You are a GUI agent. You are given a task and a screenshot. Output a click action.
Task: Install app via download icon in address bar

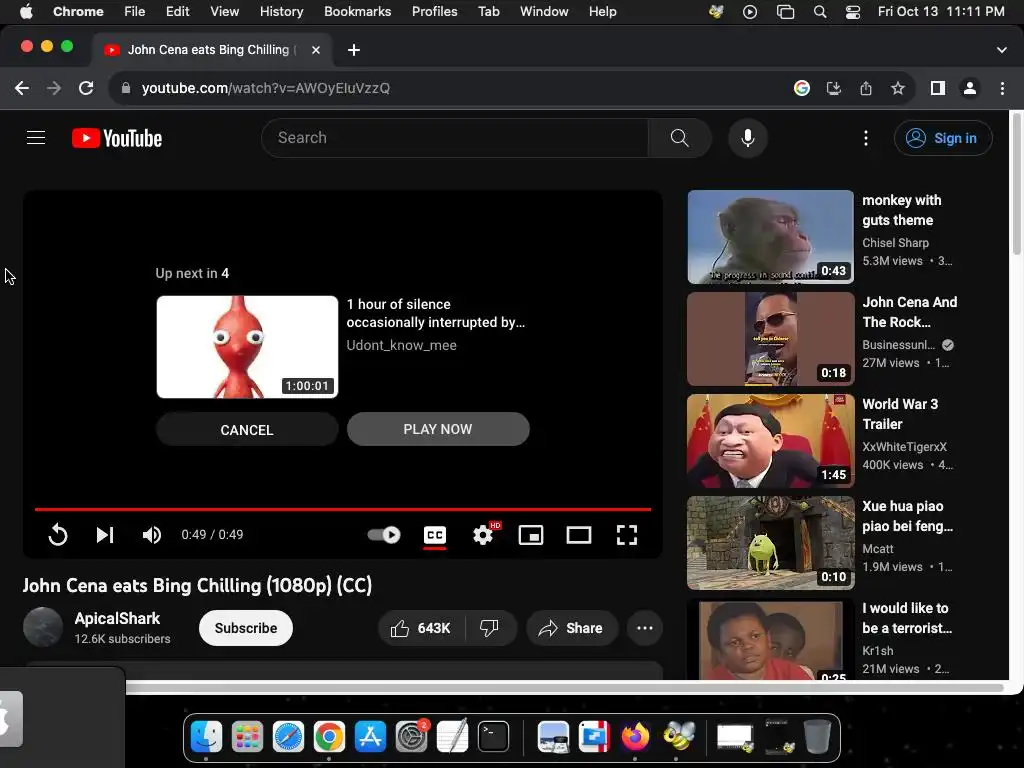coord(834,88)
